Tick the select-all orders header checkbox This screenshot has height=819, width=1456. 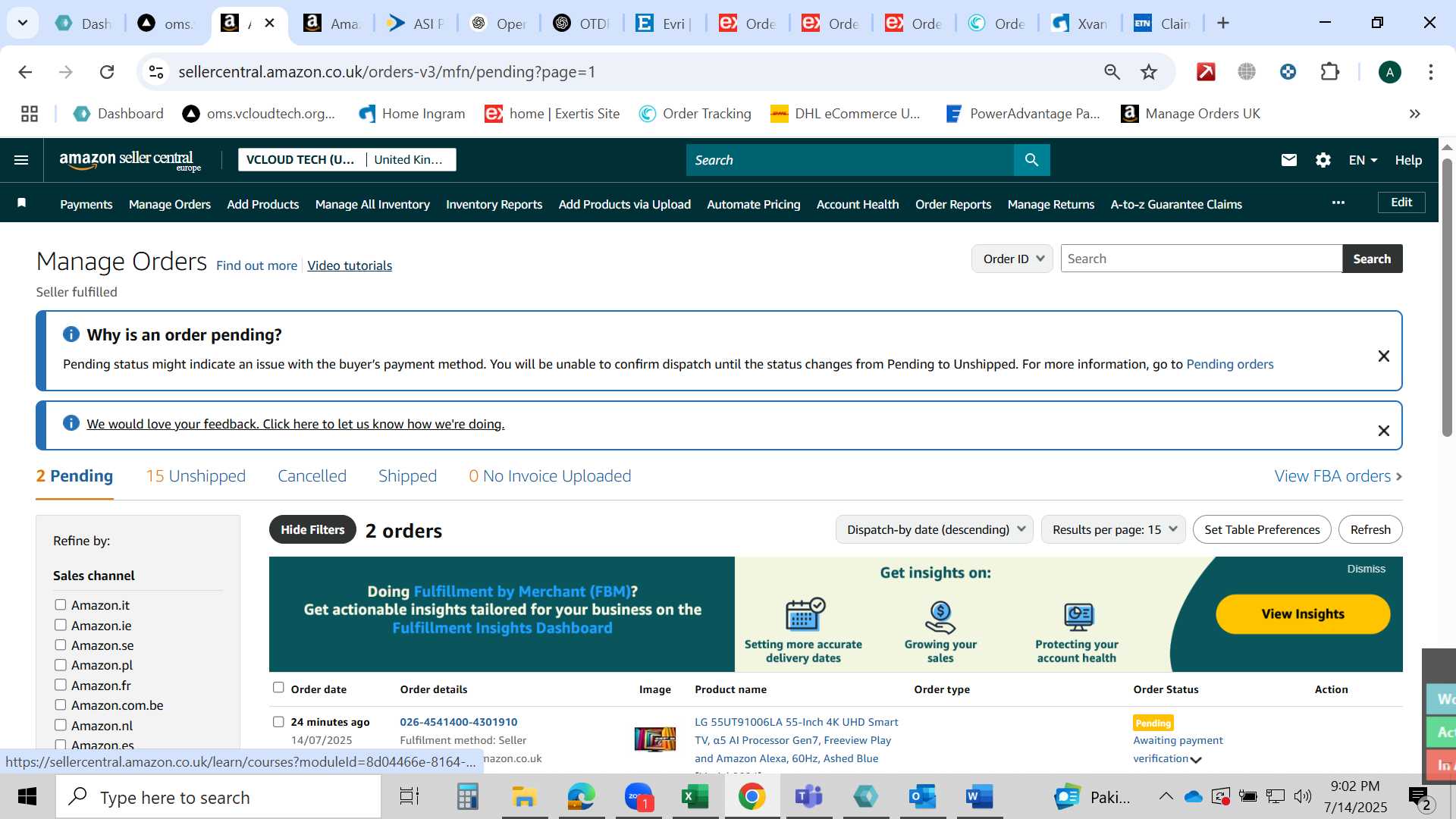pos(278,687)
